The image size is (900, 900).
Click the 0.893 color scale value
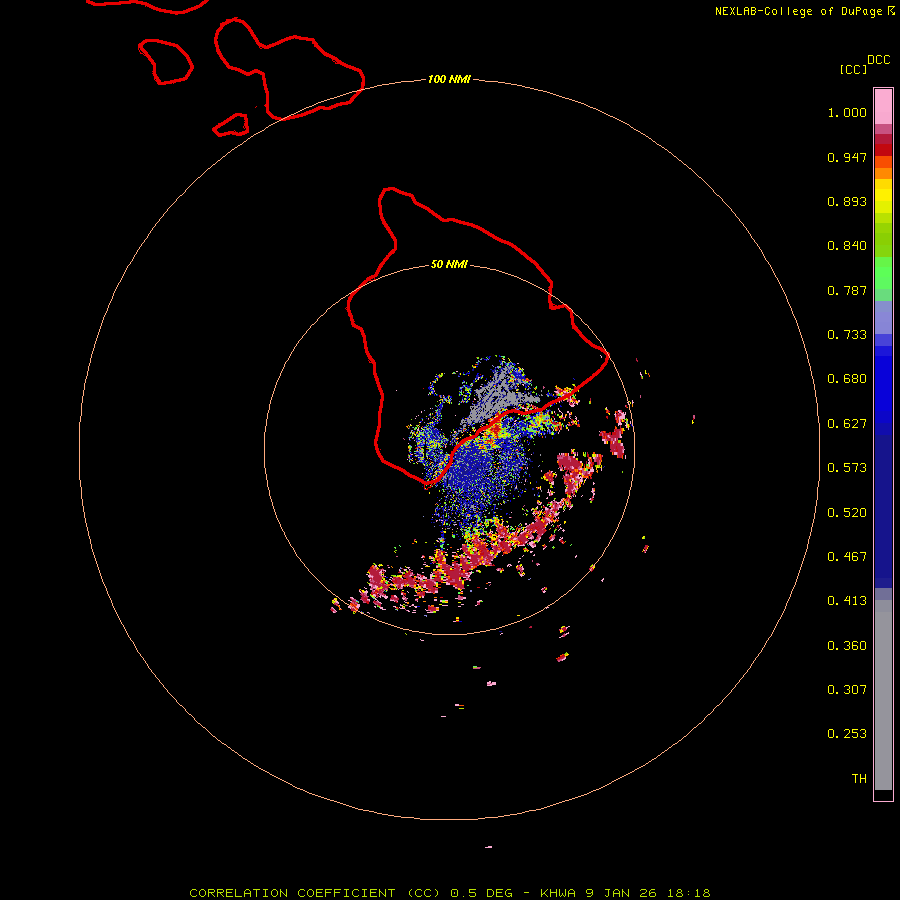(847, 201)
